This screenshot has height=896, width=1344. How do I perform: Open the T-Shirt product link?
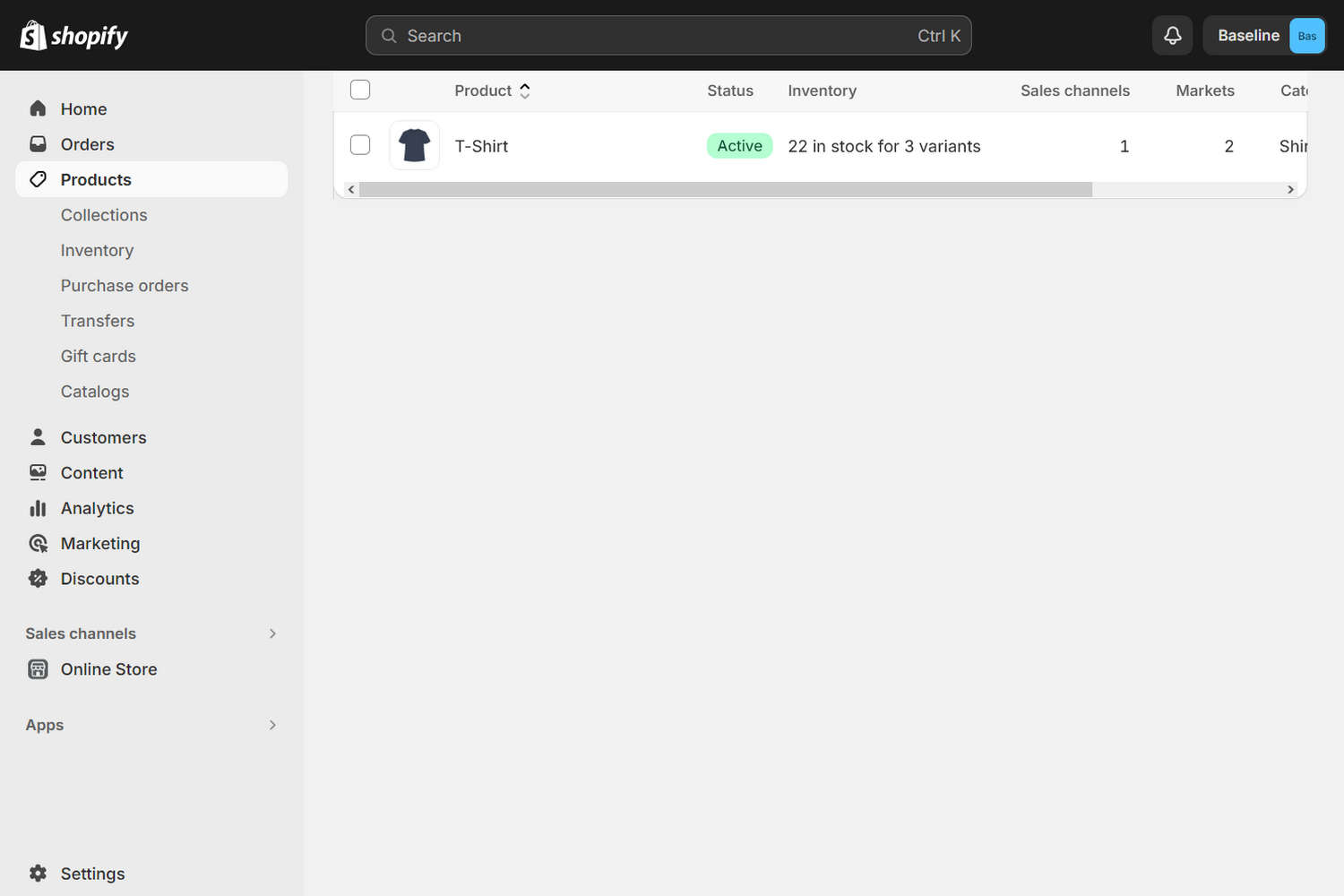pyautogui.click(x=481, y=146)
